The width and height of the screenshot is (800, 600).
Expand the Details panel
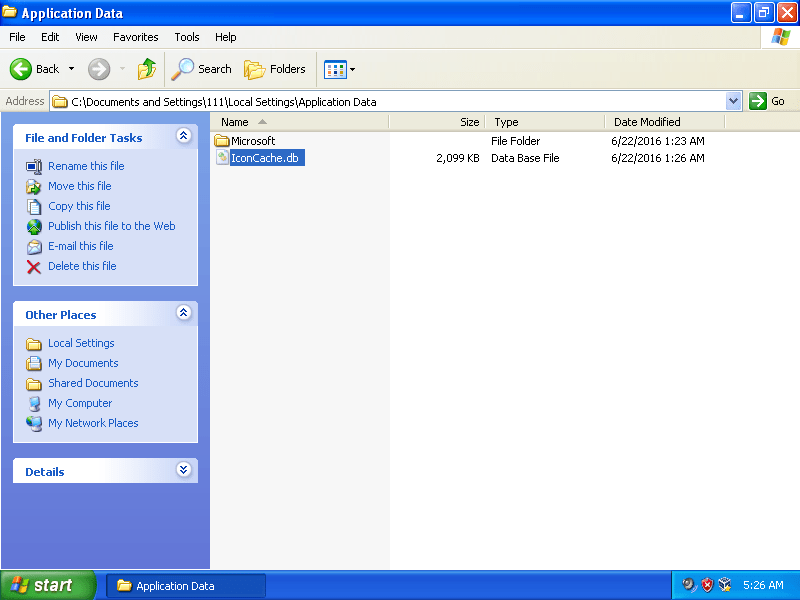click(x=183, y=470)
